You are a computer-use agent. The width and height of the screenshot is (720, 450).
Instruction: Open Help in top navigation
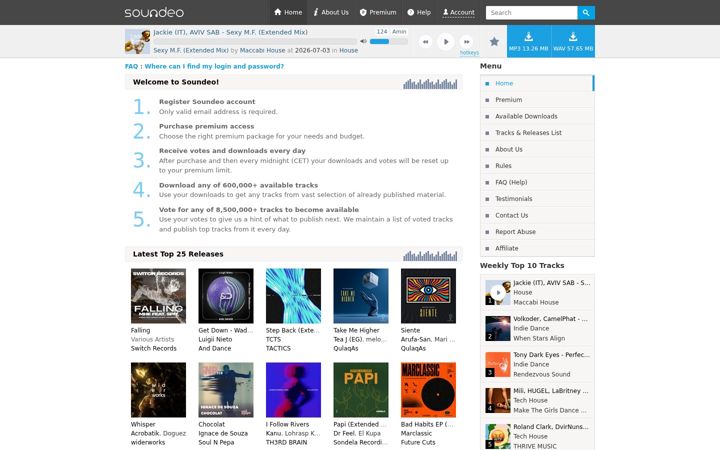(x=419, y=12)
